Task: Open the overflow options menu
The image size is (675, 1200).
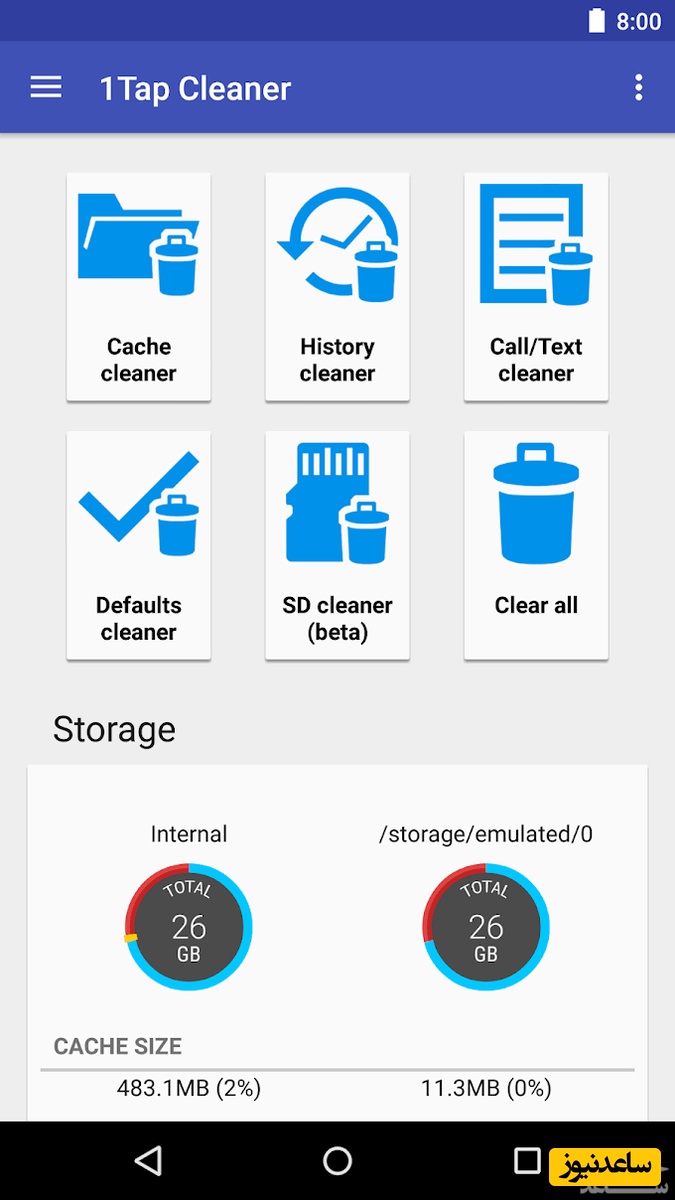Action: (x=638, y=87)
